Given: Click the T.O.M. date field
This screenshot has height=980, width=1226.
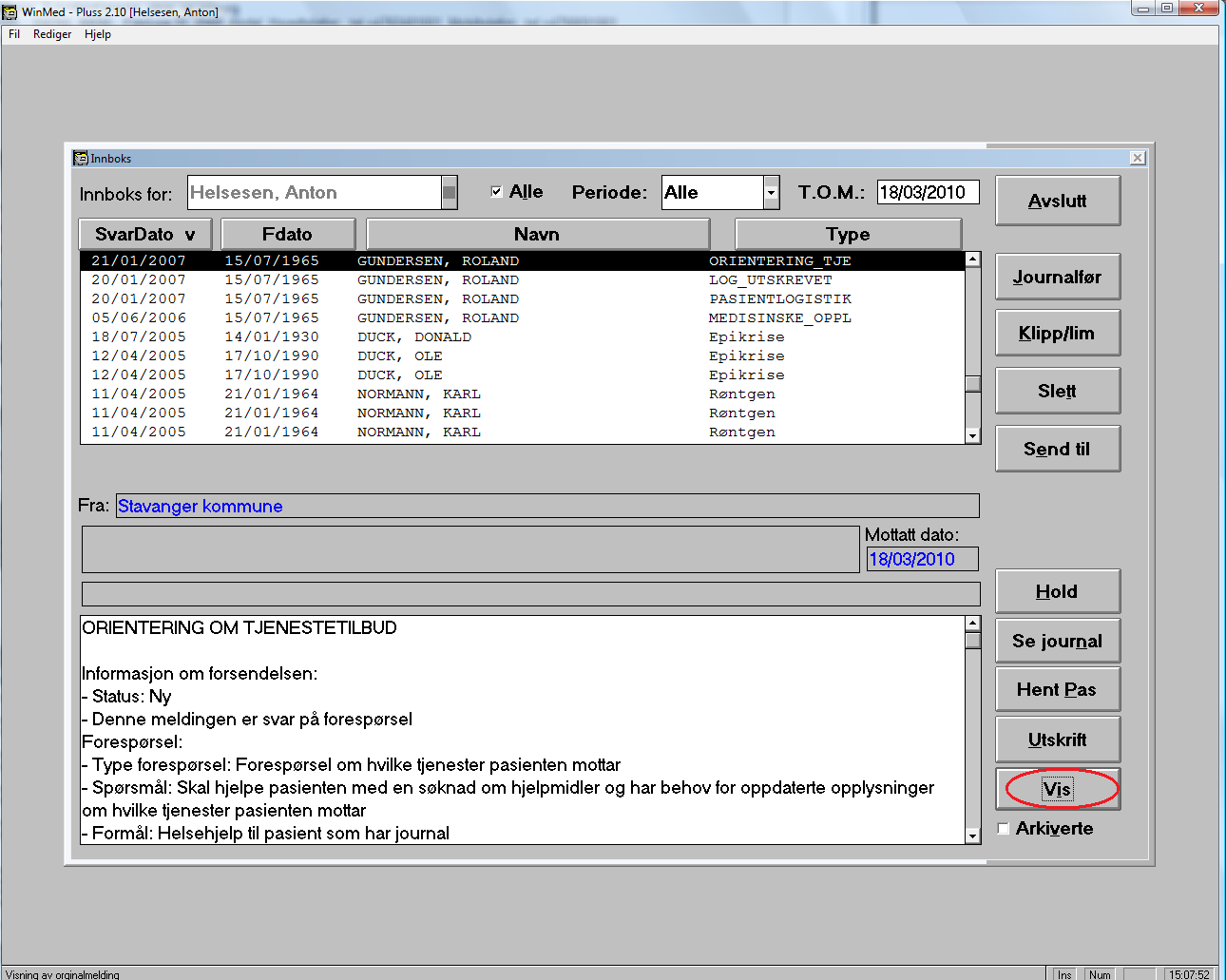Looking at the screenshot, I should coord(928,192).
